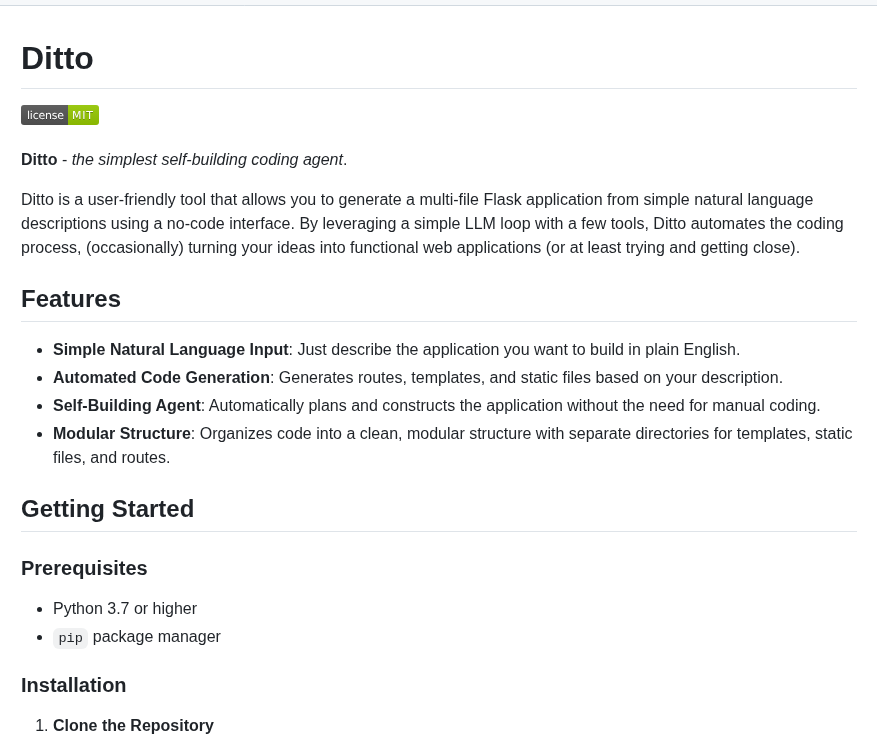Click the package manager text
877x744 pixels.
[157, 637]
